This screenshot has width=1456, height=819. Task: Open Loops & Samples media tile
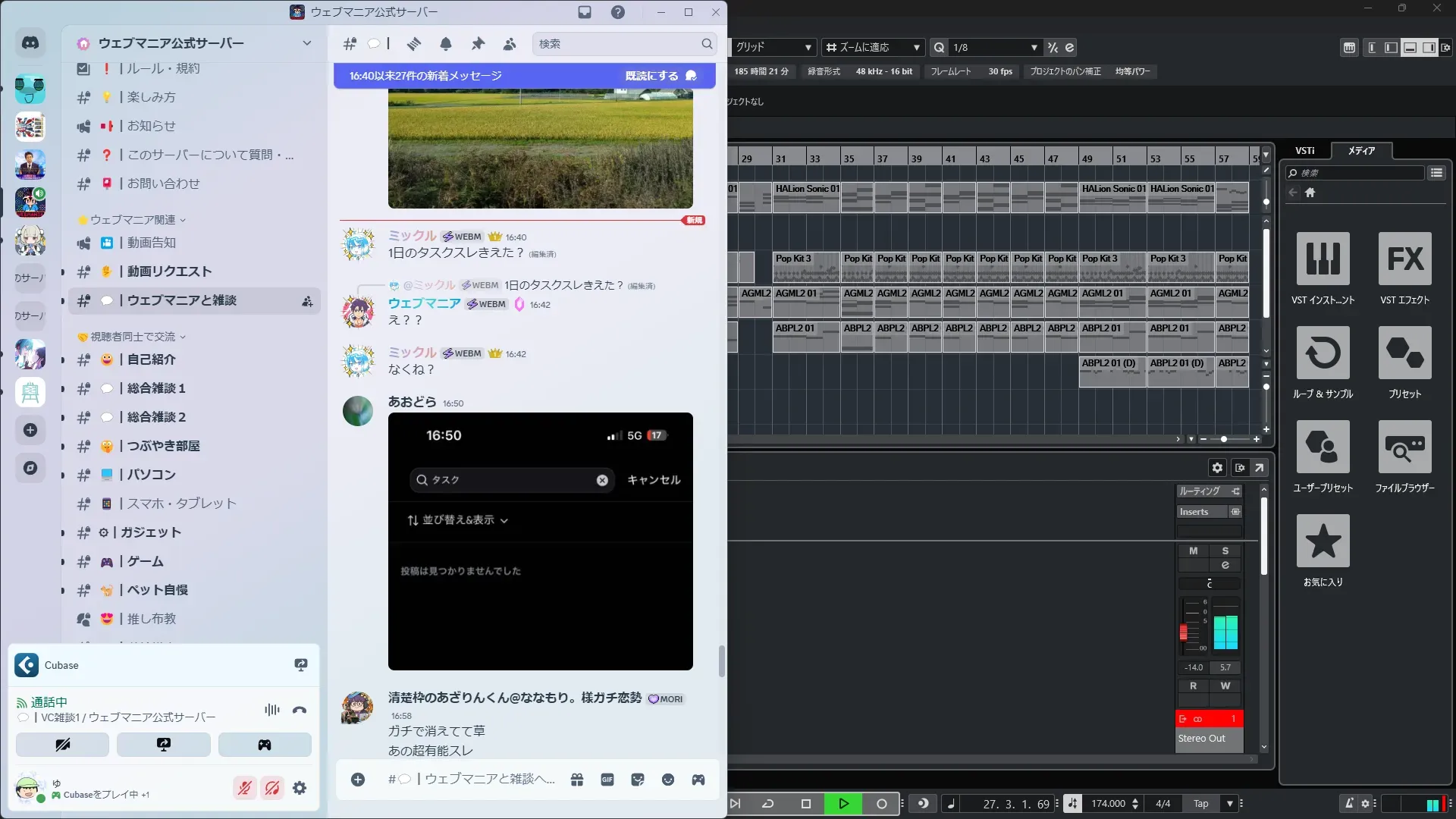[1323, 353]
